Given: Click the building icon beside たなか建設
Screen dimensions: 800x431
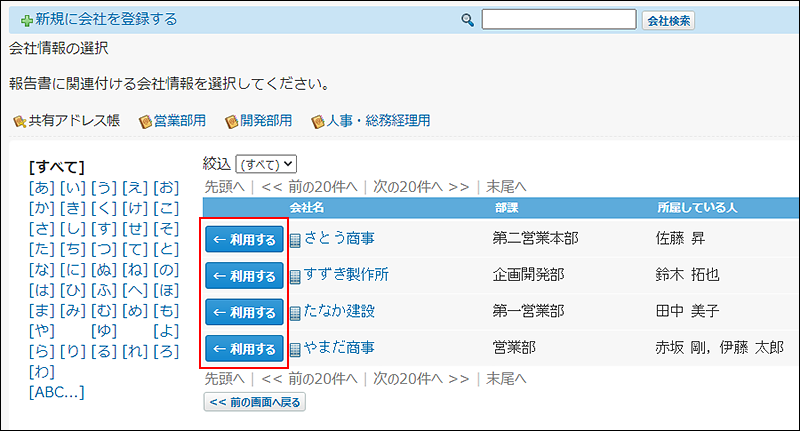Looking at the screenshot, I should pos(295,313).
